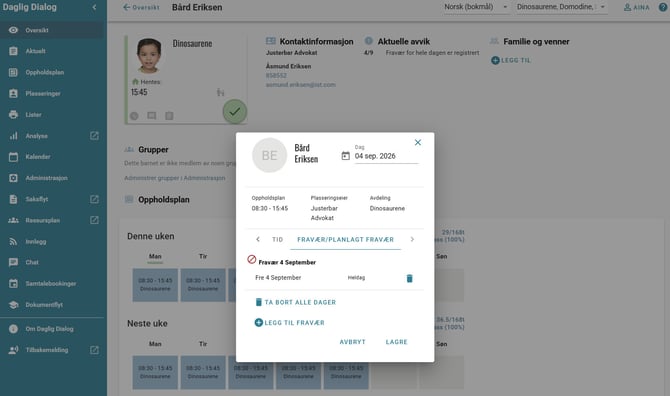670x396 pixels.
Task: Click the clipboard icon on child card
Action: (x=169, y=116)
